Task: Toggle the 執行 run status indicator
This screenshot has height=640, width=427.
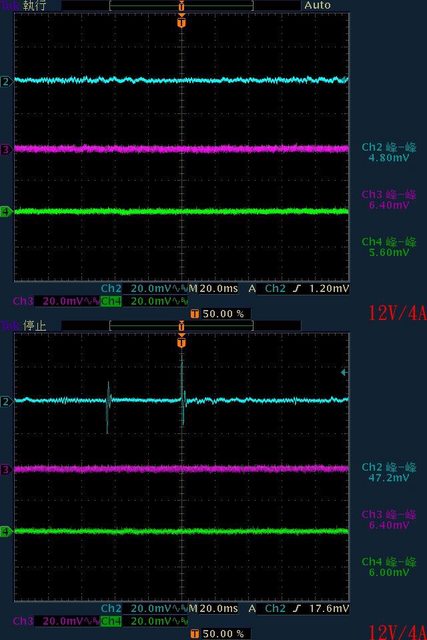Action: point(34,5)
